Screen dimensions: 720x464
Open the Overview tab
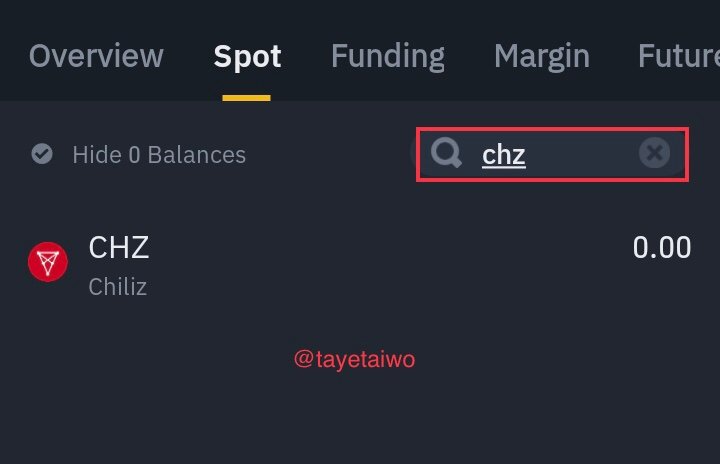click(x=96, y=56)
